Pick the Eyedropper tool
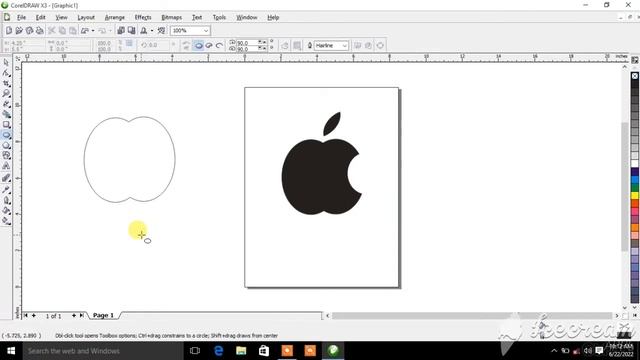The width and height of the screenshot is (640, 360). coord(6,189)
